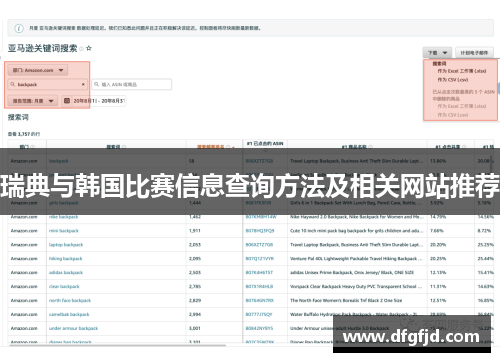Click the rank value 2,095 in the hiking backpack row
This screenshot has height=362, width=500.
tap(195, 259)
